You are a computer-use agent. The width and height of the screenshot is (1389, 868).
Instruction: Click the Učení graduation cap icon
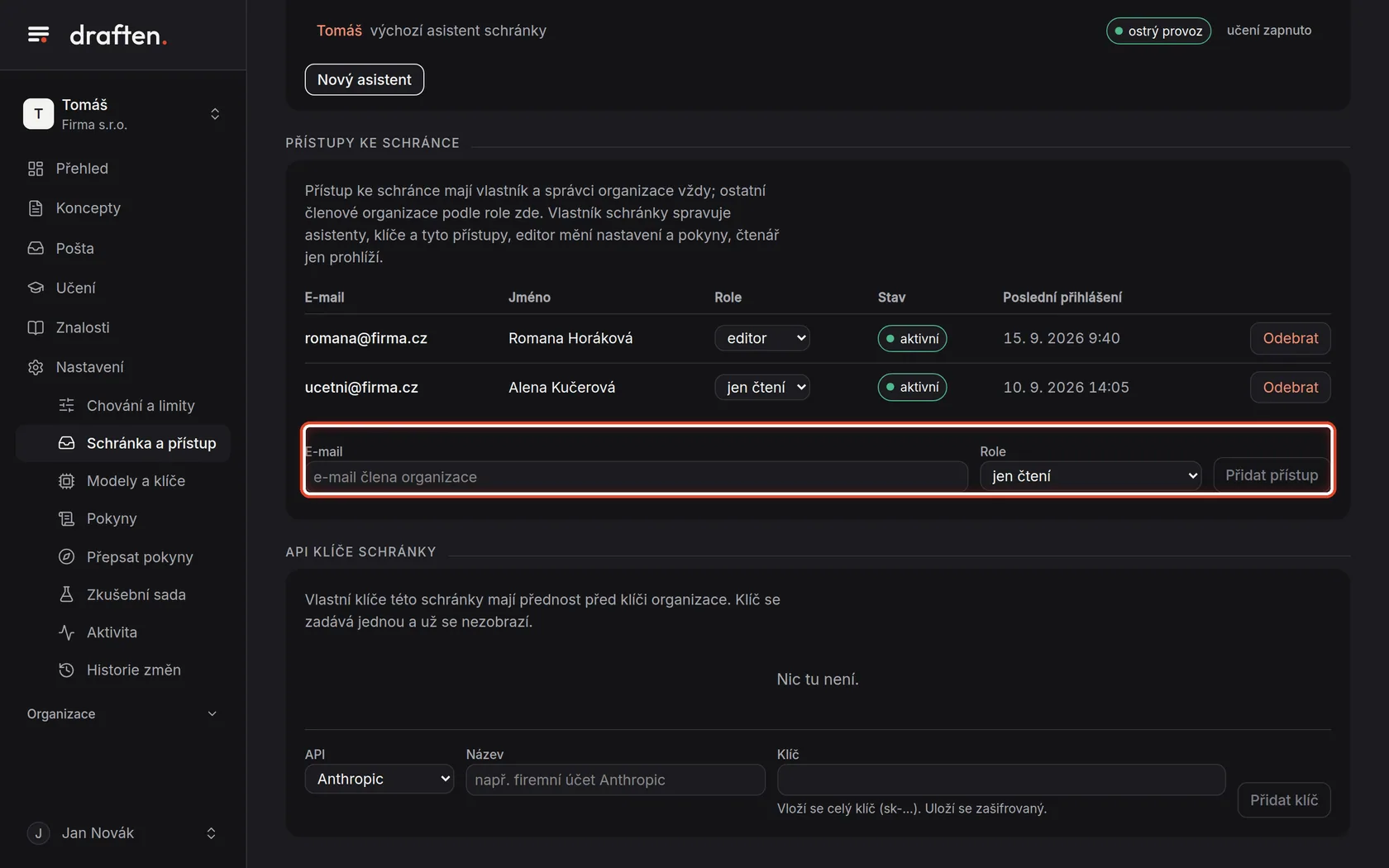pyautogui.click(x=36, y=288)
